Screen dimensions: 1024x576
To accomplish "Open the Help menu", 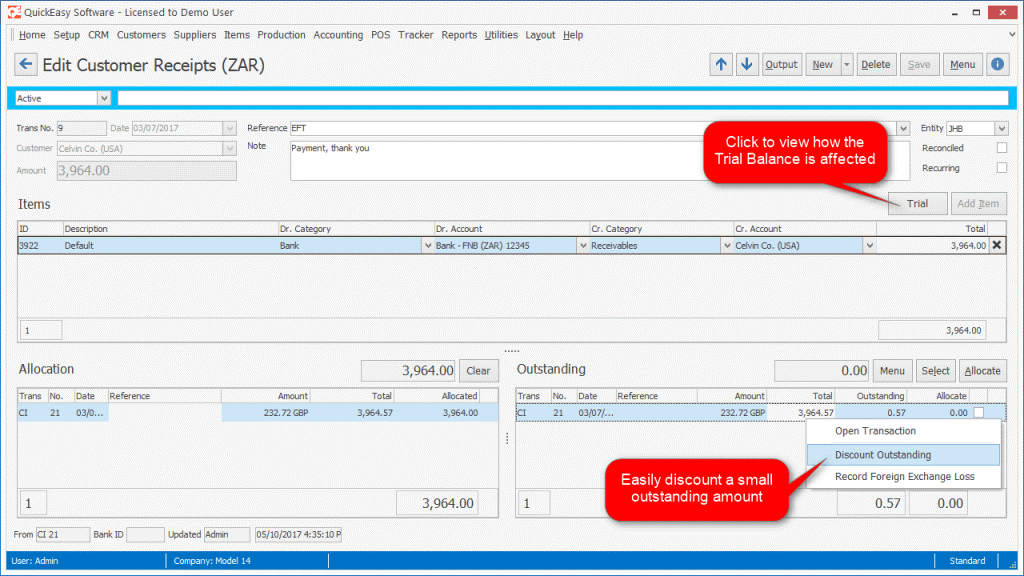I will click(x=573, y=35).
